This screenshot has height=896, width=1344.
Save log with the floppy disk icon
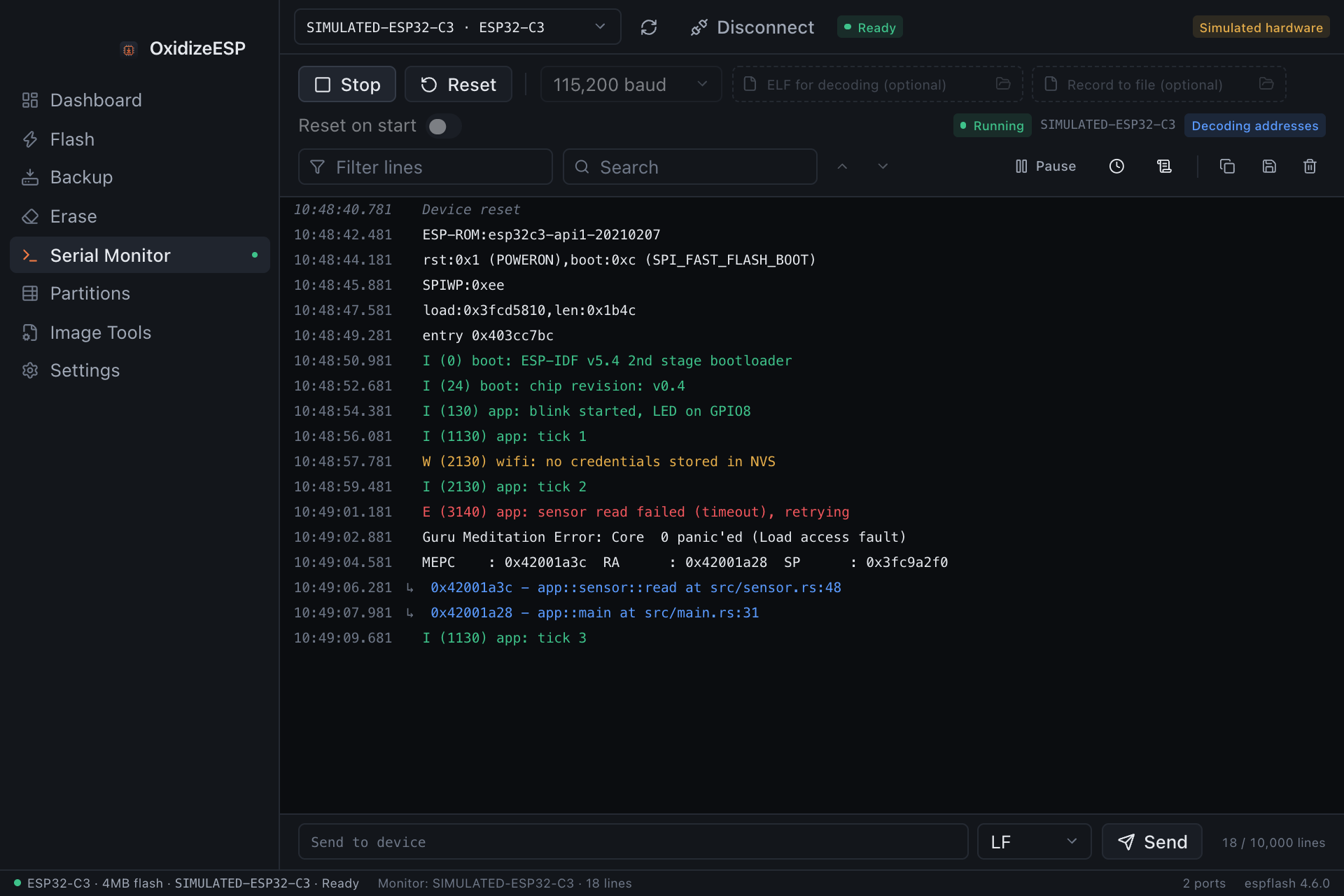1269,167
